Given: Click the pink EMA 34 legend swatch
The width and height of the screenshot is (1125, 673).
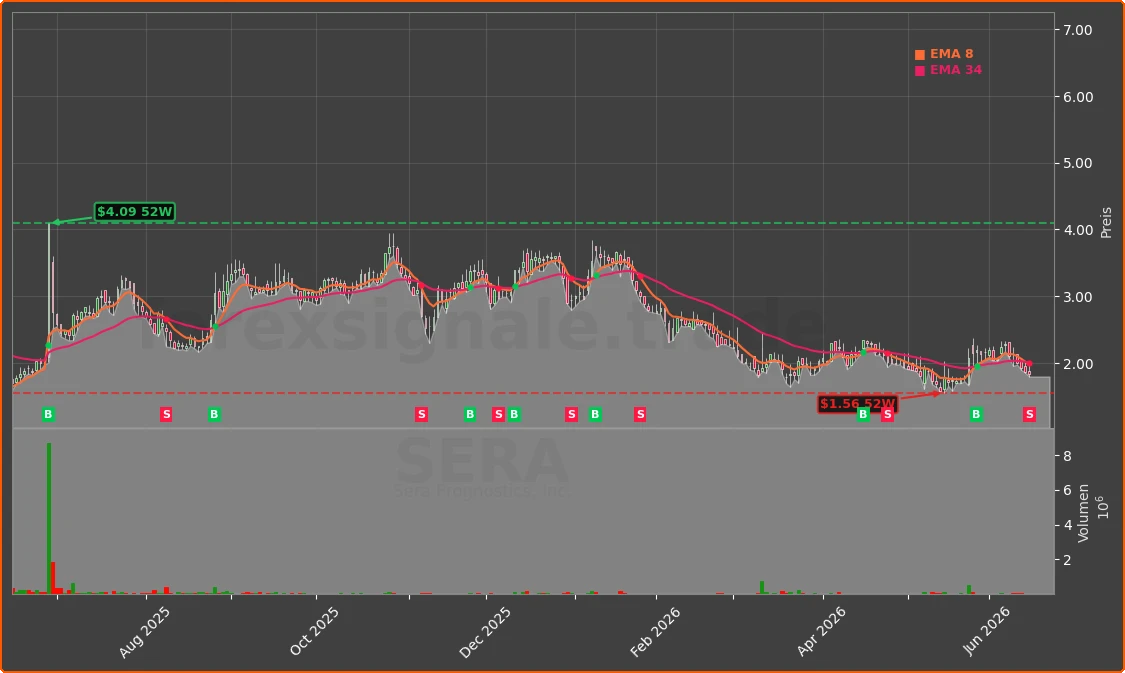Looking at the screenshot, I should pyautogui.click(x=920, y=70).
